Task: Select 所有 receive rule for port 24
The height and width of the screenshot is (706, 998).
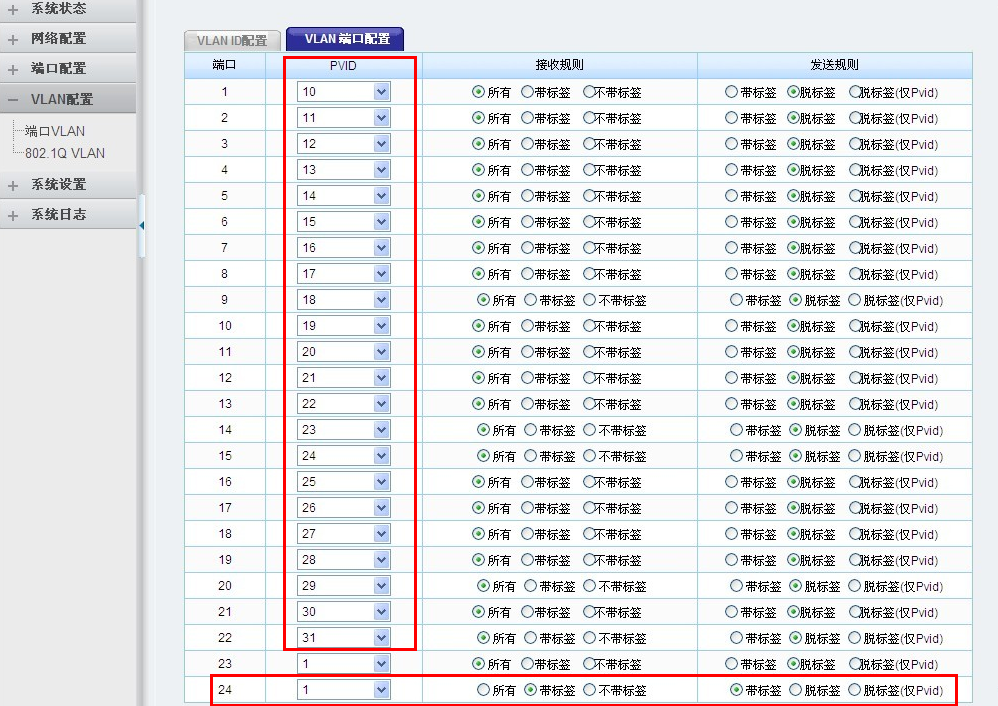Action: (x=484, y=690)
